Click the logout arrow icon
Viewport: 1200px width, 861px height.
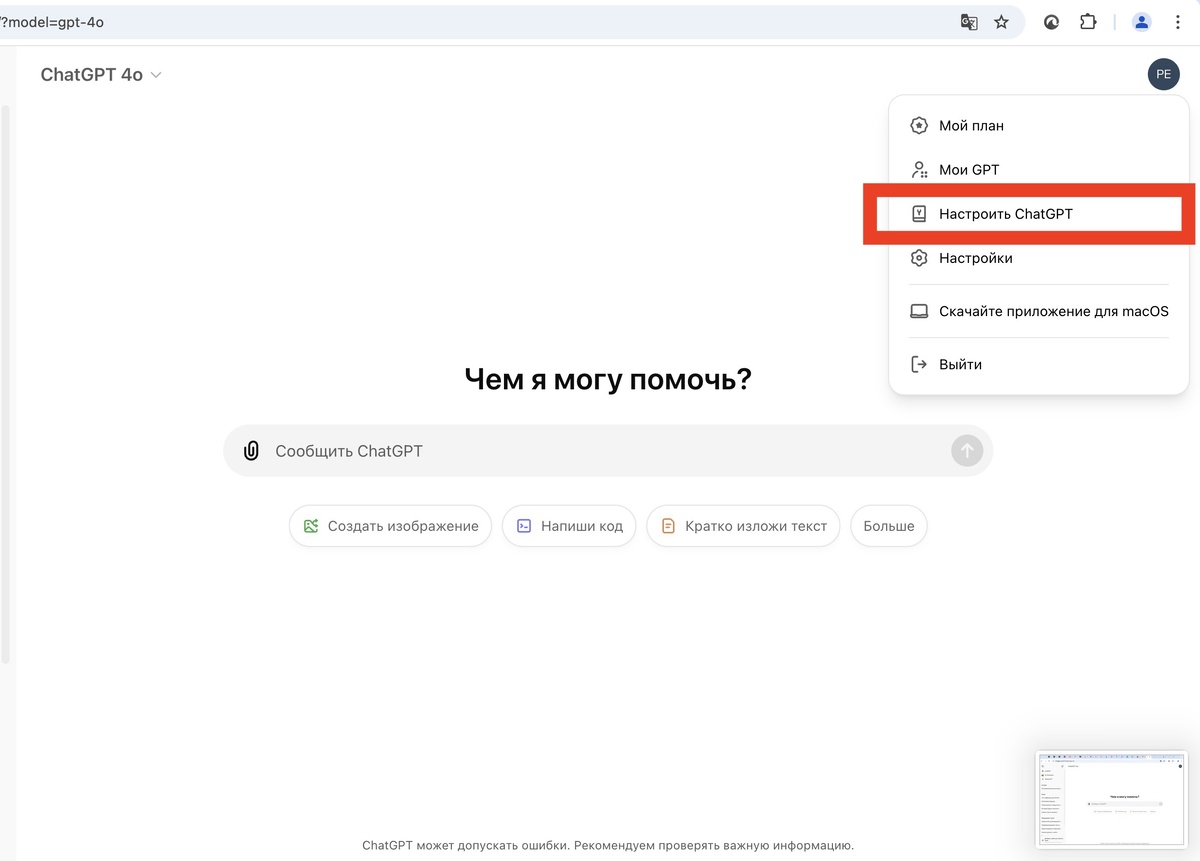(x=919, y=364)
